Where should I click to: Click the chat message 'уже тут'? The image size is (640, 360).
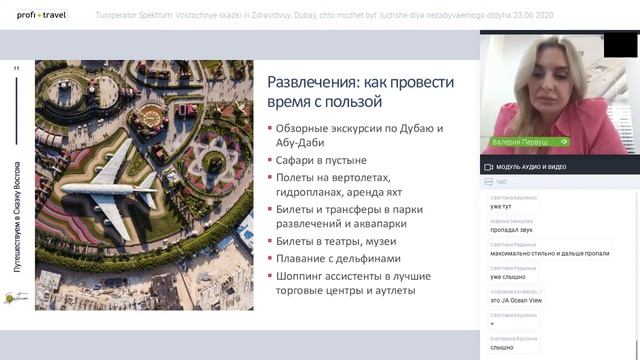[500, 207]
